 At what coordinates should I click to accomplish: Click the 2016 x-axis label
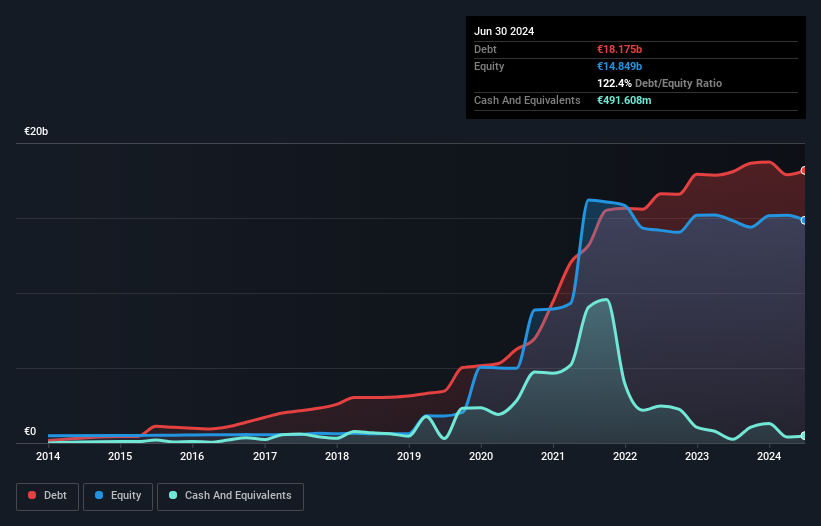pos(192,456)
